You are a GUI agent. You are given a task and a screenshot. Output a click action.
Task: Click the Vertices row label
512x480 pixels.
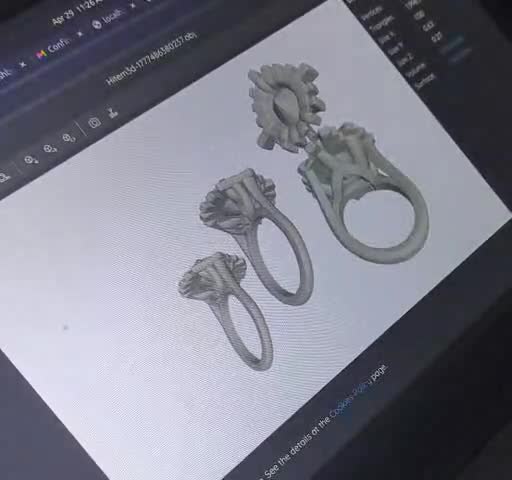(372, 14)
